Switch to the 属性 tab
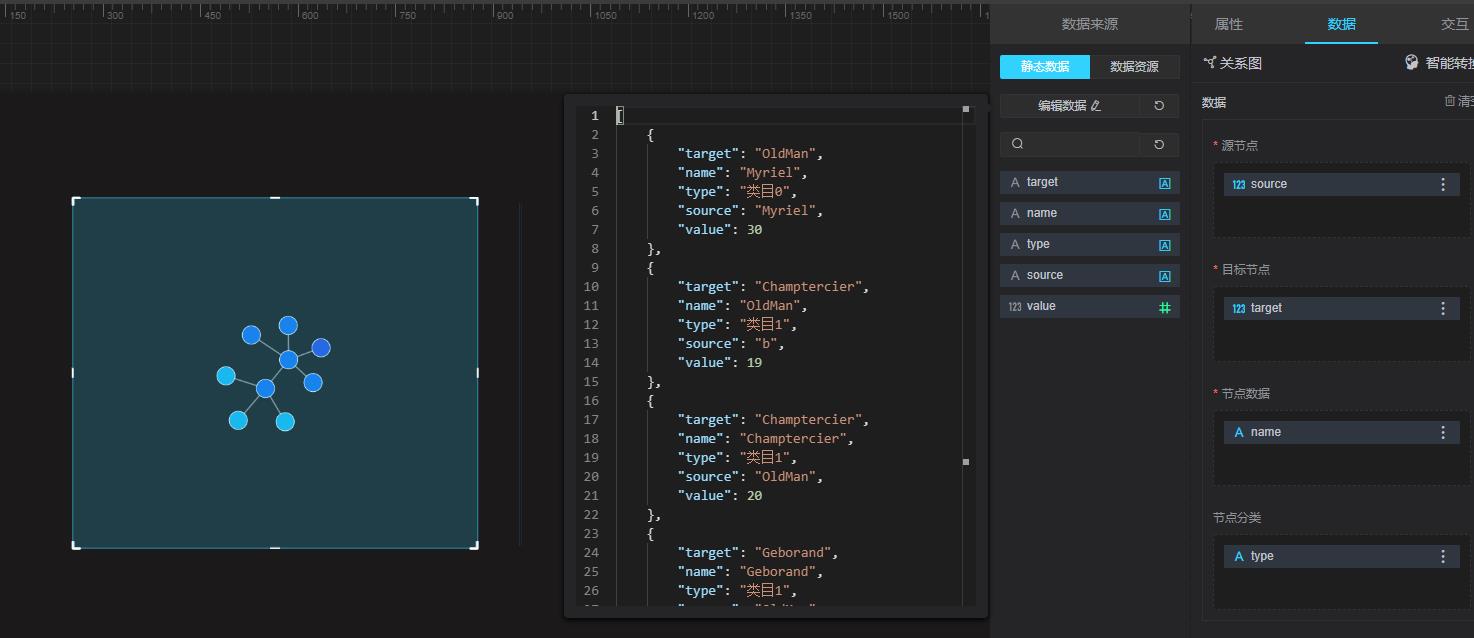The image size is (1474, 638). click(x=1229, y=24)
